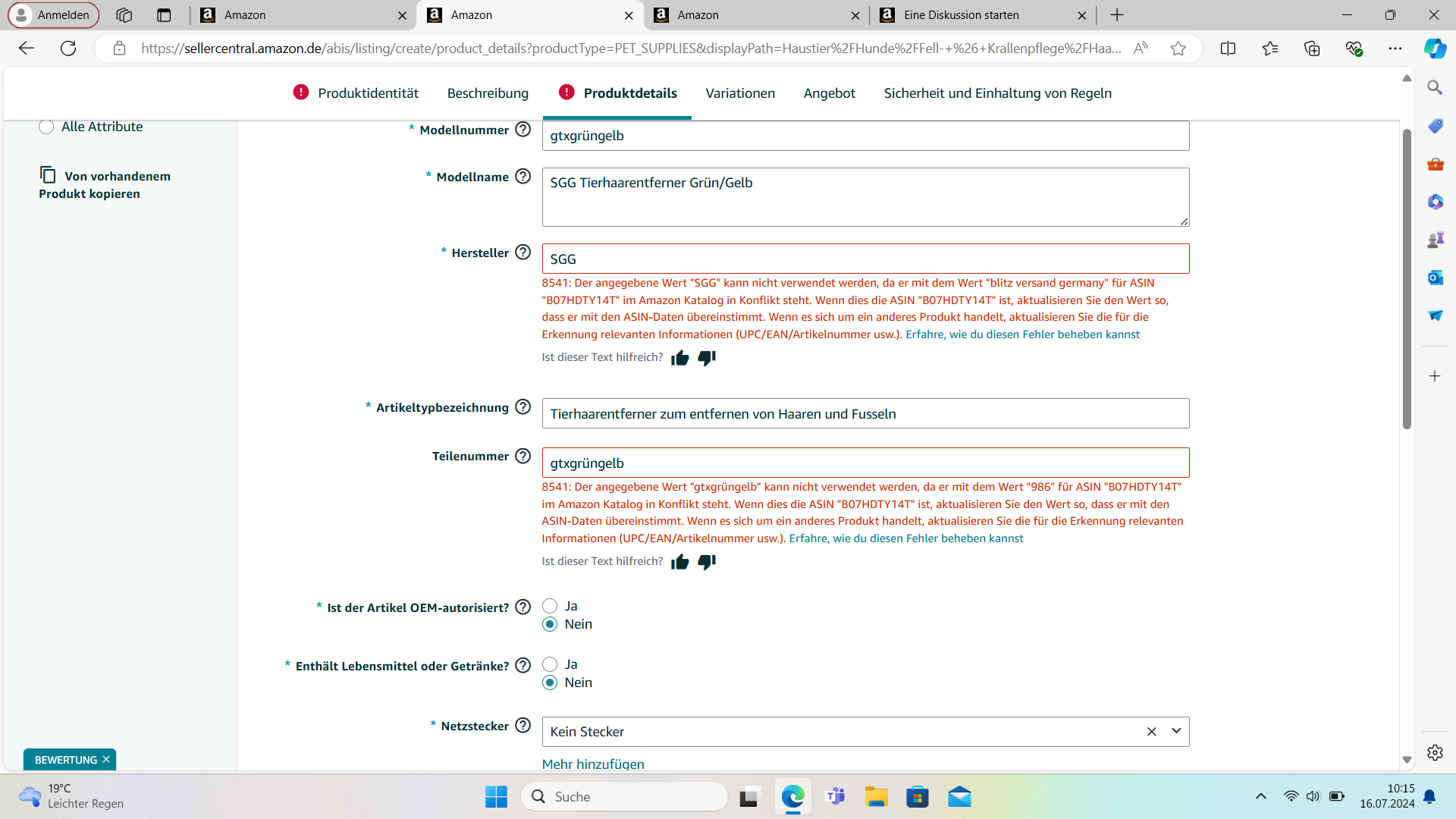Clear the Netzstecker selection with X
The width and height of the screenshot is (1456, 819).
click(x=1151, y=732)
